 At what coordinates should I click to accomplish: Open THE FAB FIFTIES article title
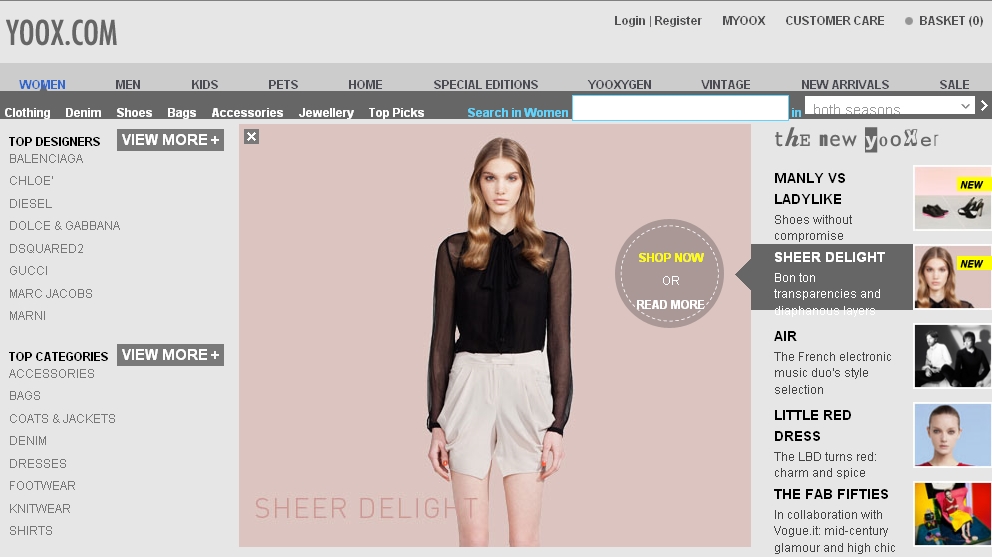coord(831,494)
